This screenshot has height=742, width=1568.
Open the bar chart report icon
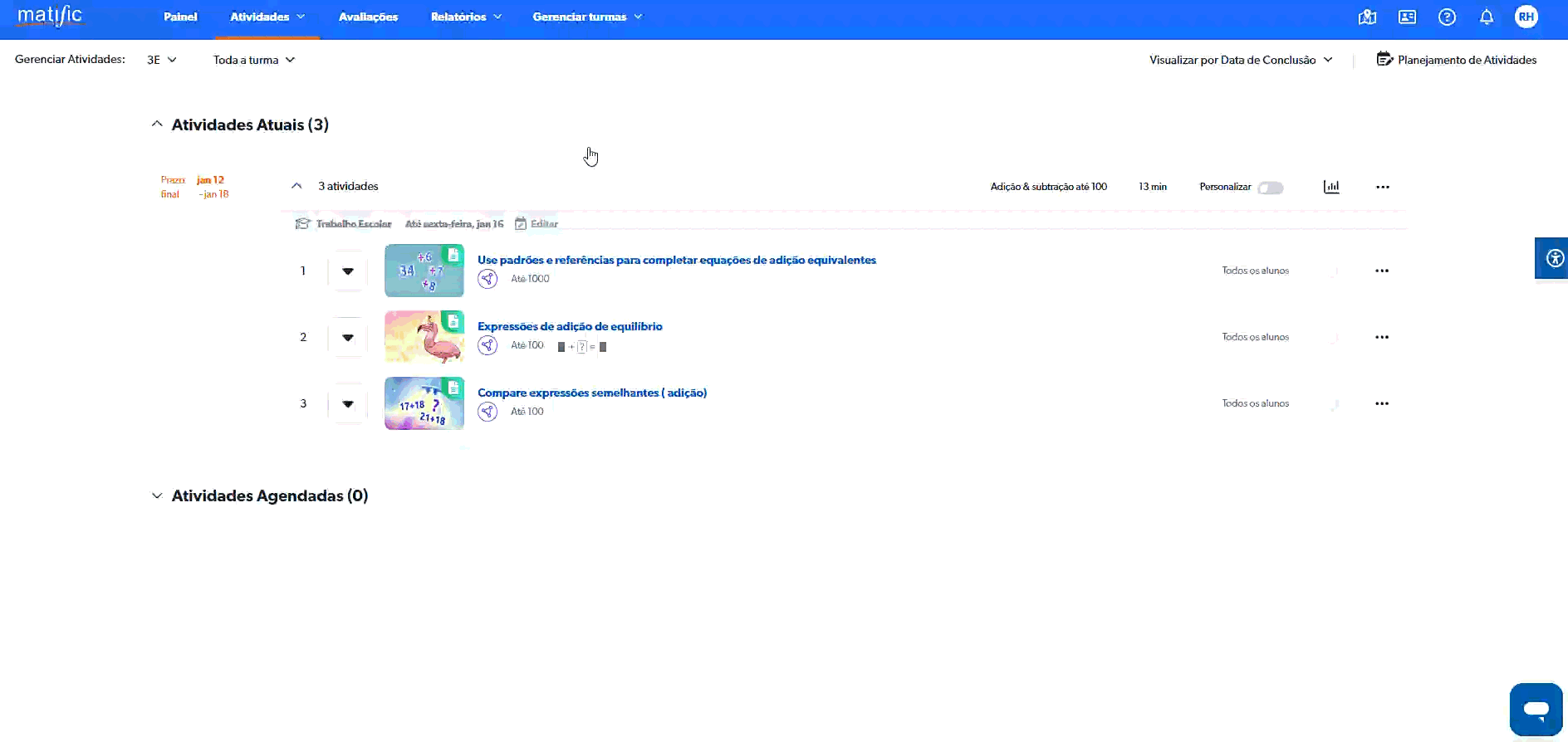tap(1331, 187)
